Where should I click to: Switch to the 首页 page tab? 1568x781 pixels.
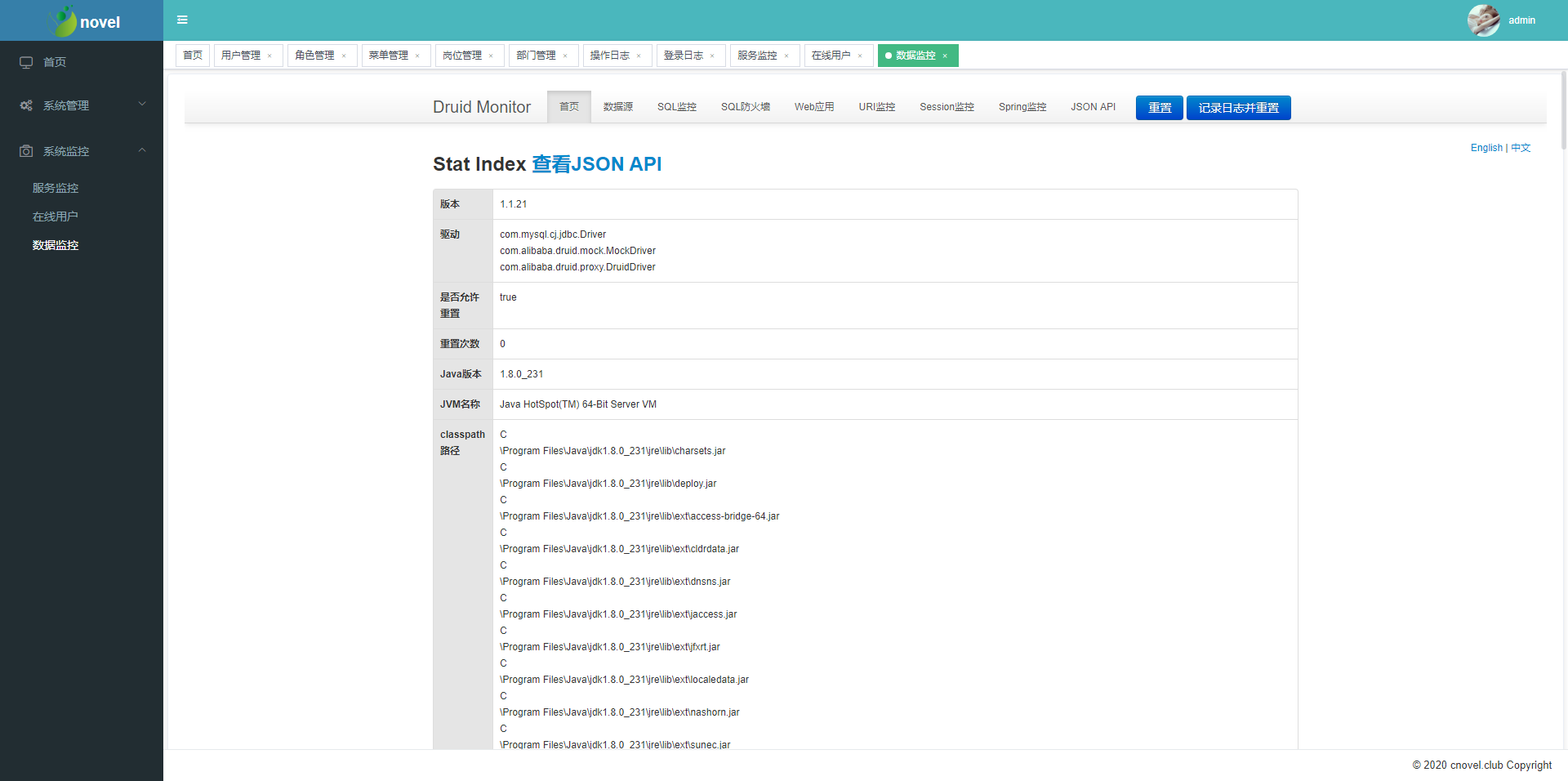click(x=193, y=56)
